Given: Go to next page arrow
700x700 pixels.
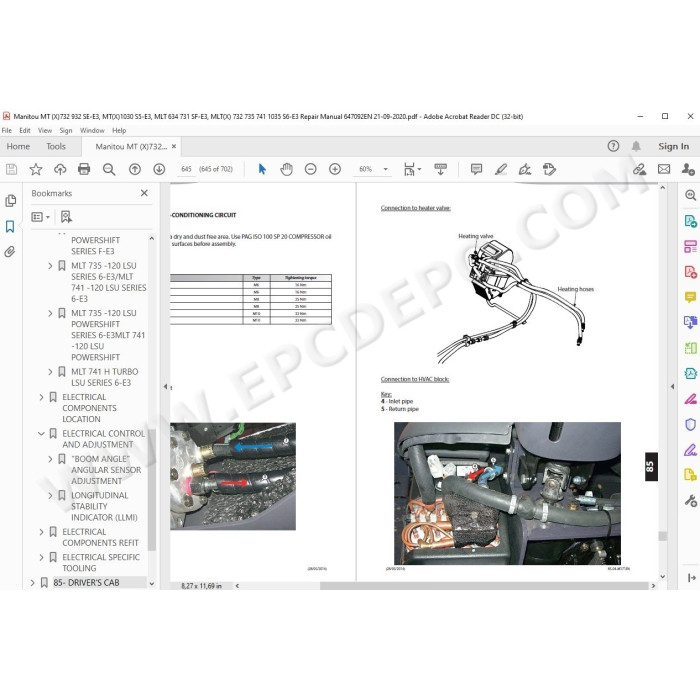Looking at the screenshot, I should 159,169.
